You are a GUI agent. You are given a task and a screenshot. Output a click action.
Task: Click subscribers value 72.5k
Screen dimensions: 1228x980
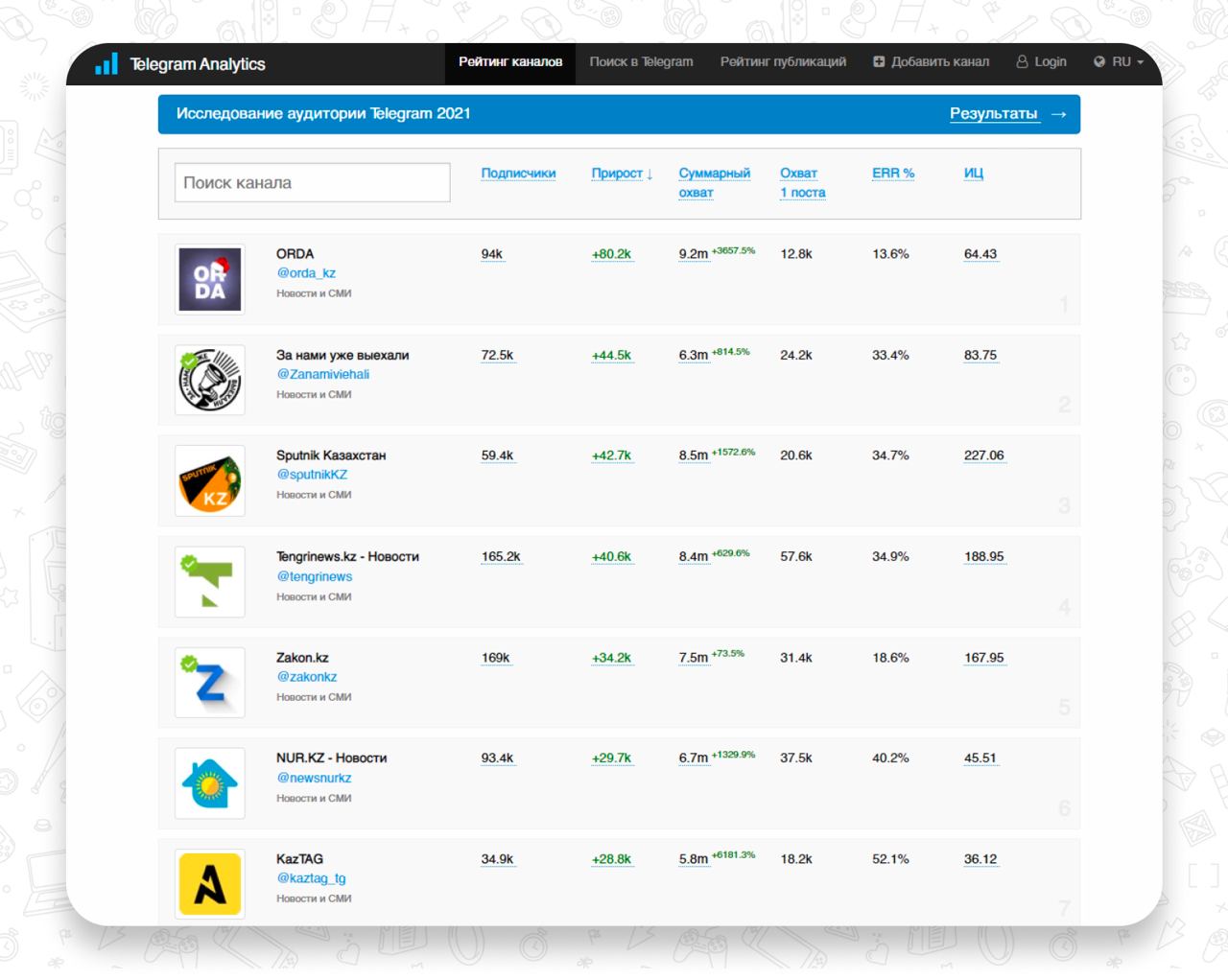tap(497, 355)
